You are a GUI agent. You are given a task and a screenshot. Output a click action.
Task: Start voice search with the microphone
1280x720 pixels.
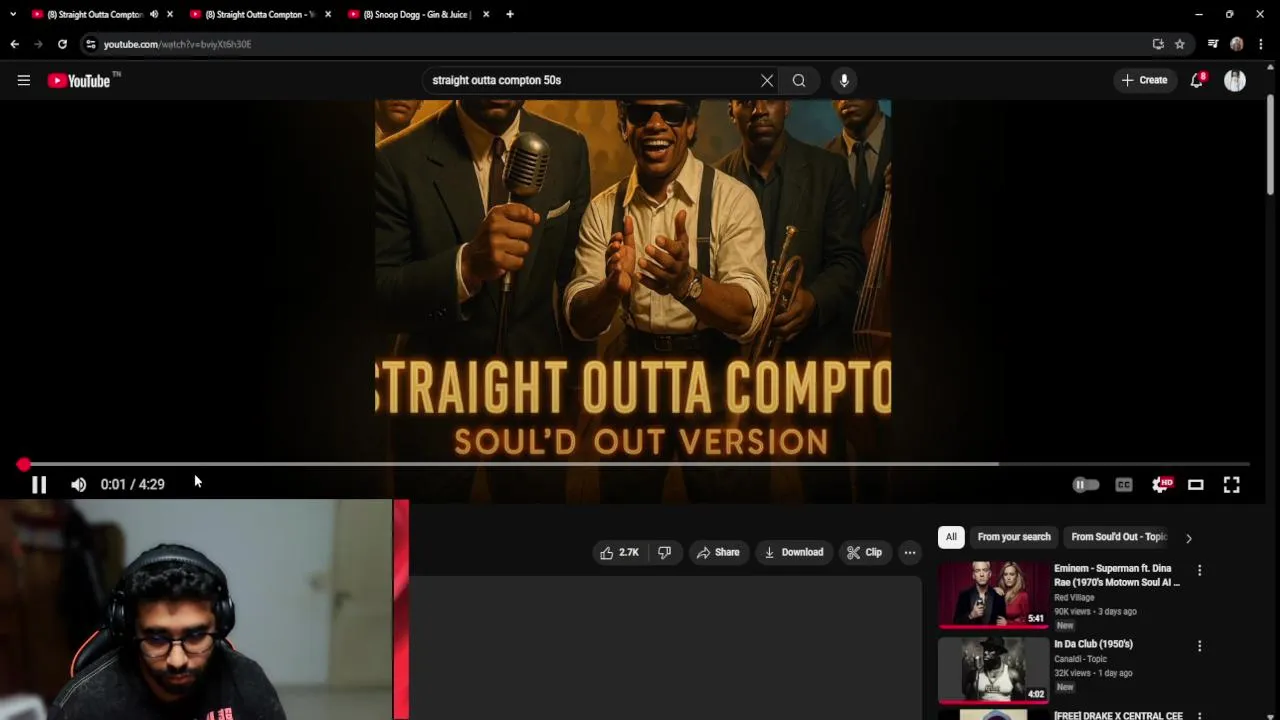point(844,80)
